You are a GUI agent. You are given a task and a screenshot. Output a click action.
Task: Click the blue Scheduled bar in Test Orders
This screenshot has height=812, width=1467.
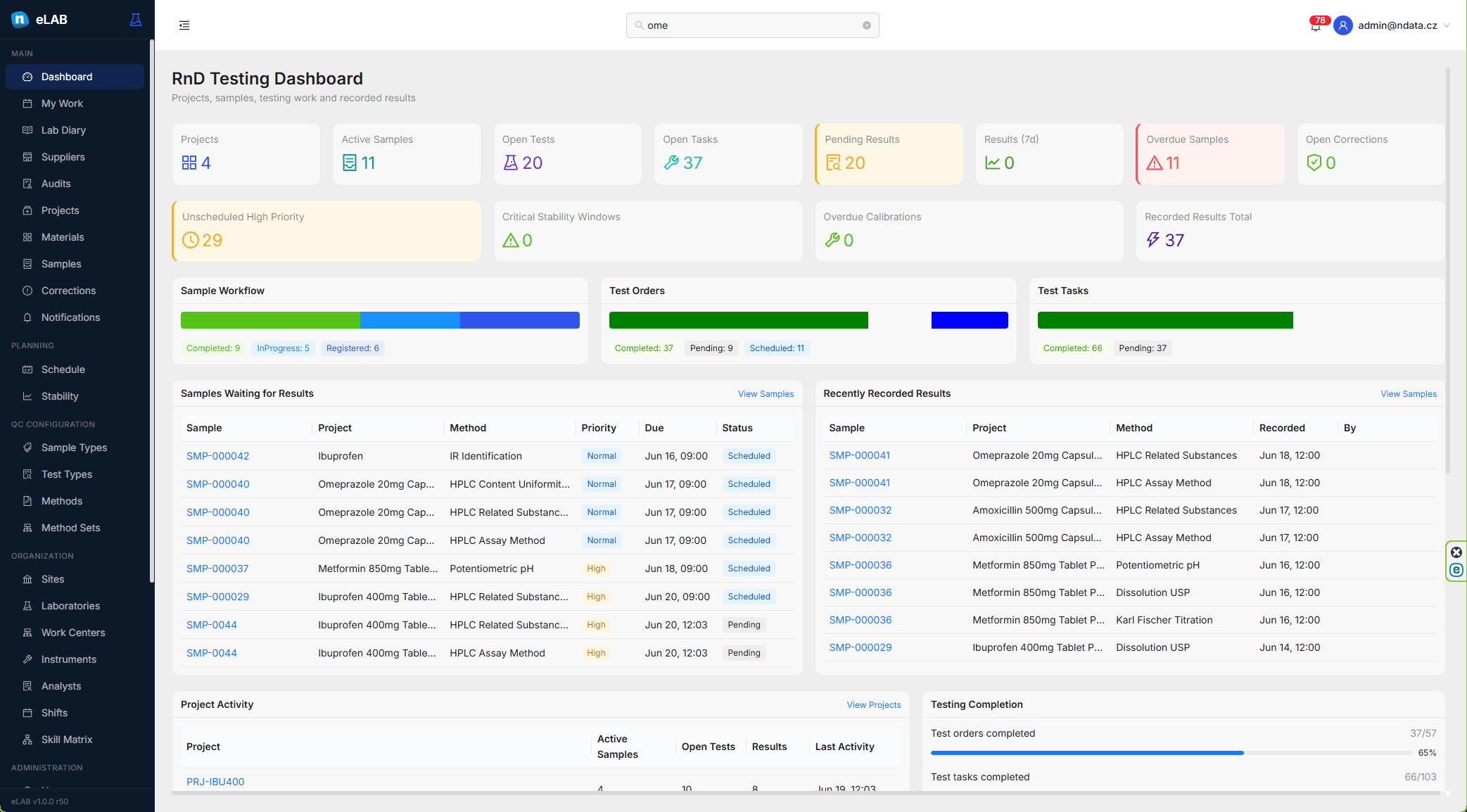click(970, 320)
